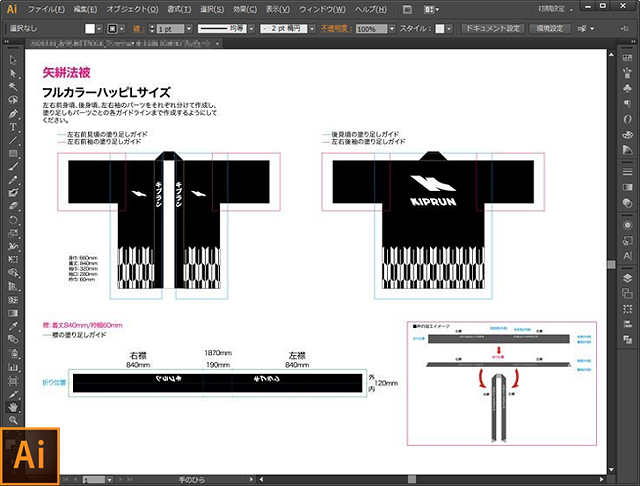Open the stroke weight dropdown
Image resolution: width=640 pixels, height=486 pixels.
(189, 29)
